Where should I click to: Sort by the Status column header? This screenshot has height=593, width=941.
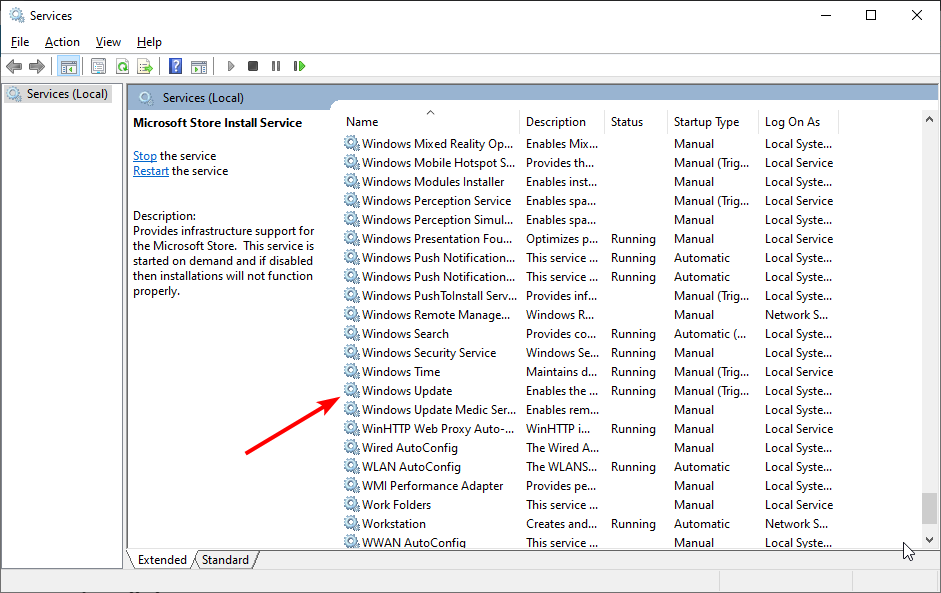click(x=636, y=122)
